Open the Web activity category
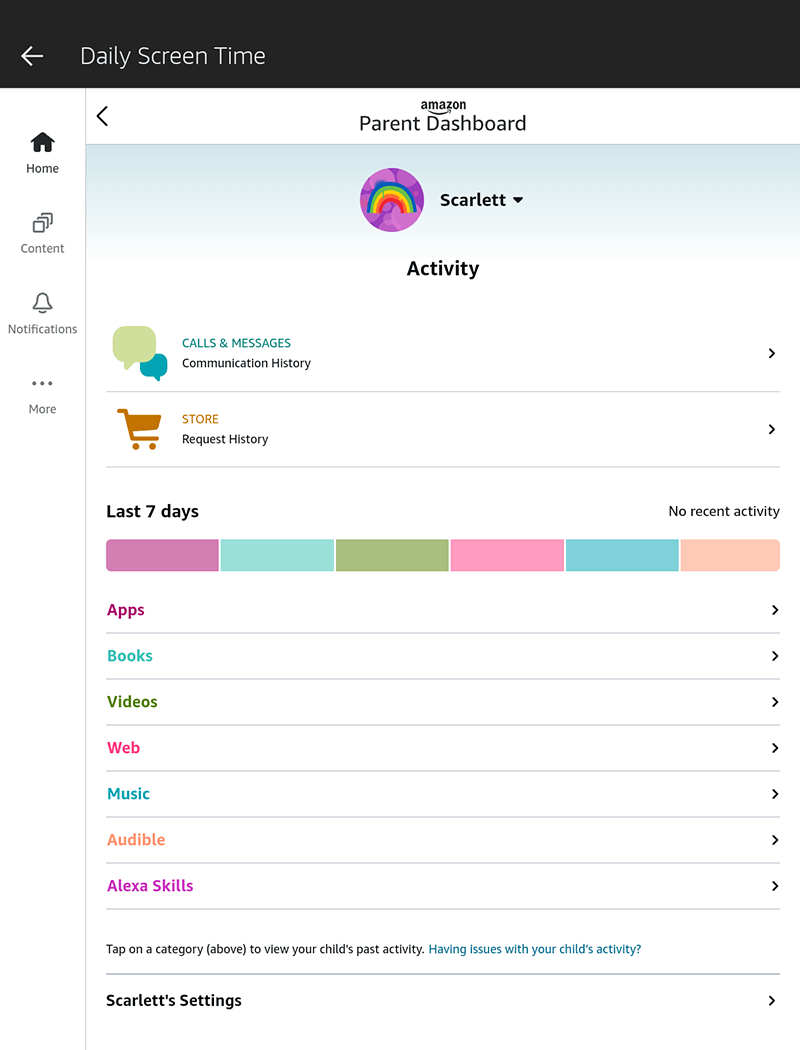Image resolution: width=800 pixels, height=1050 pixels. 124,748
